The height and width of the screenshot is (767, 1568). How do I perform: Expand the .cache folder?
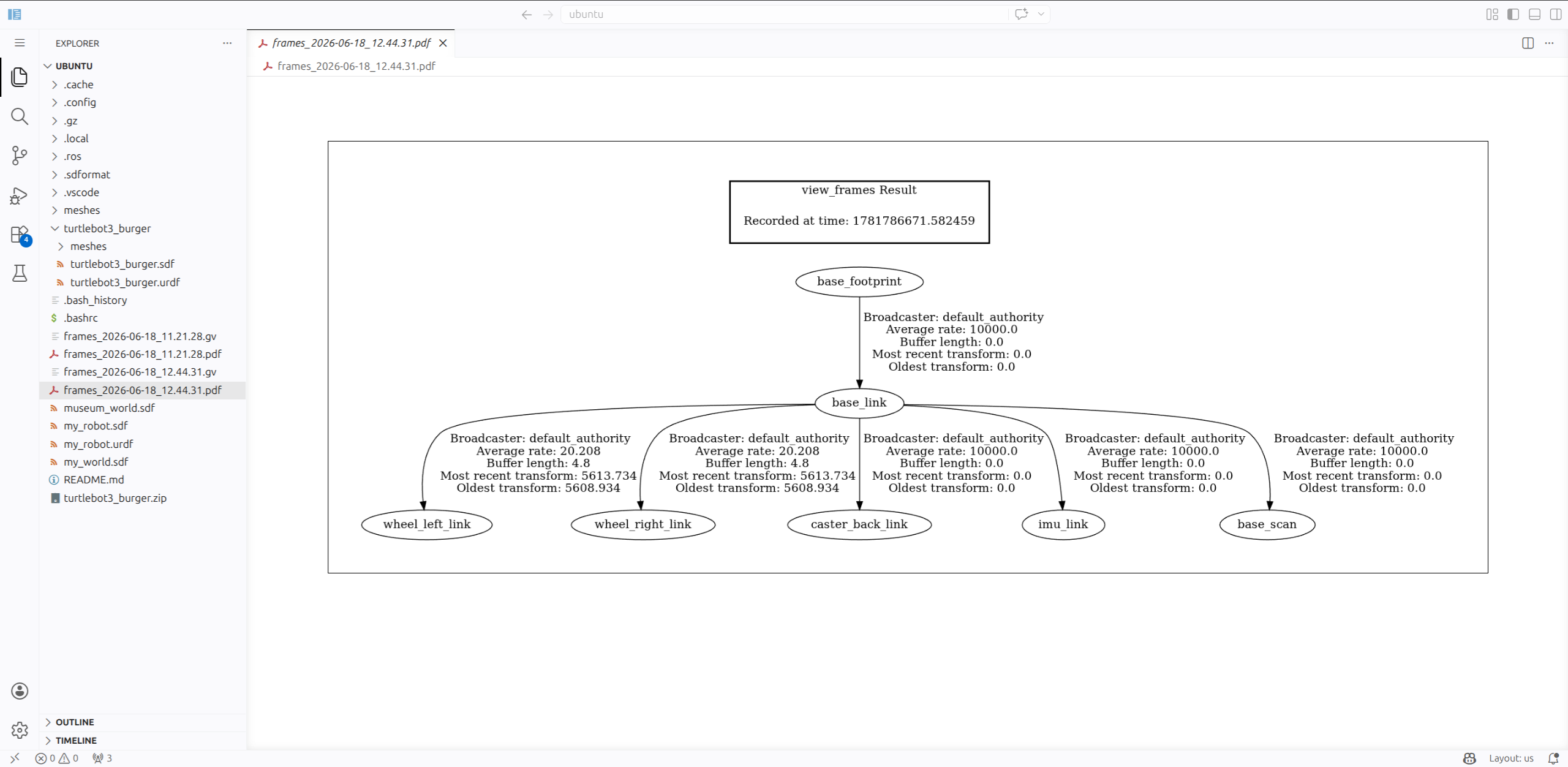[143, 85]
